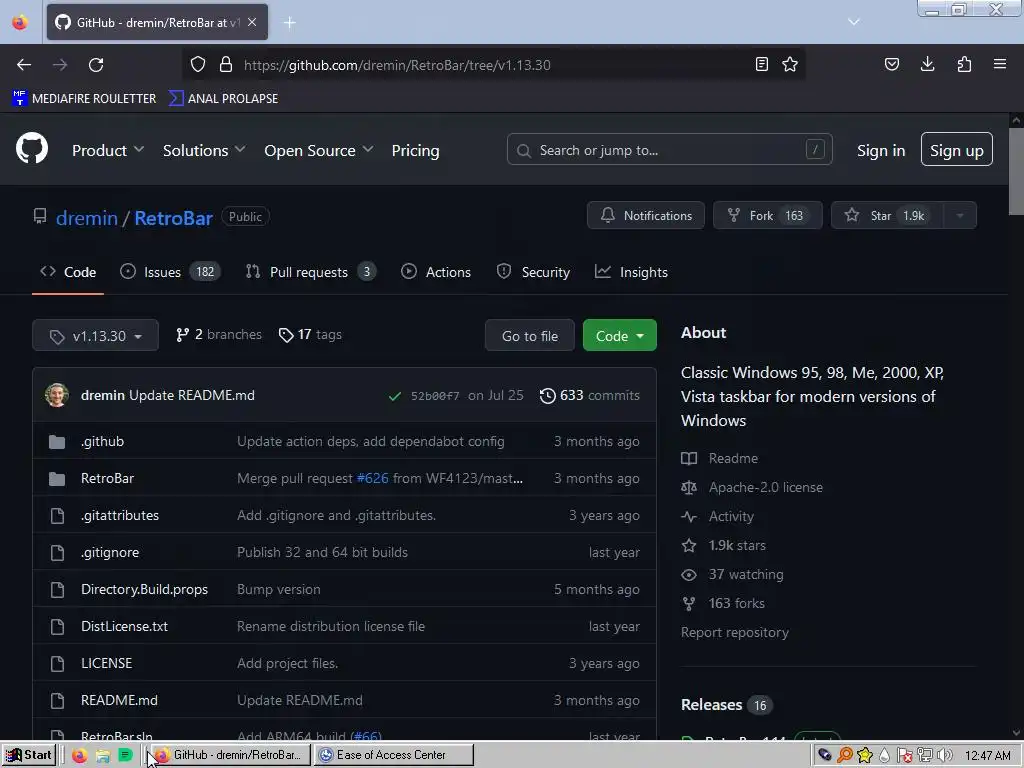Open commit hash 52b00f7
Viewport: 1024px width, 768px height.
point(435,396)
